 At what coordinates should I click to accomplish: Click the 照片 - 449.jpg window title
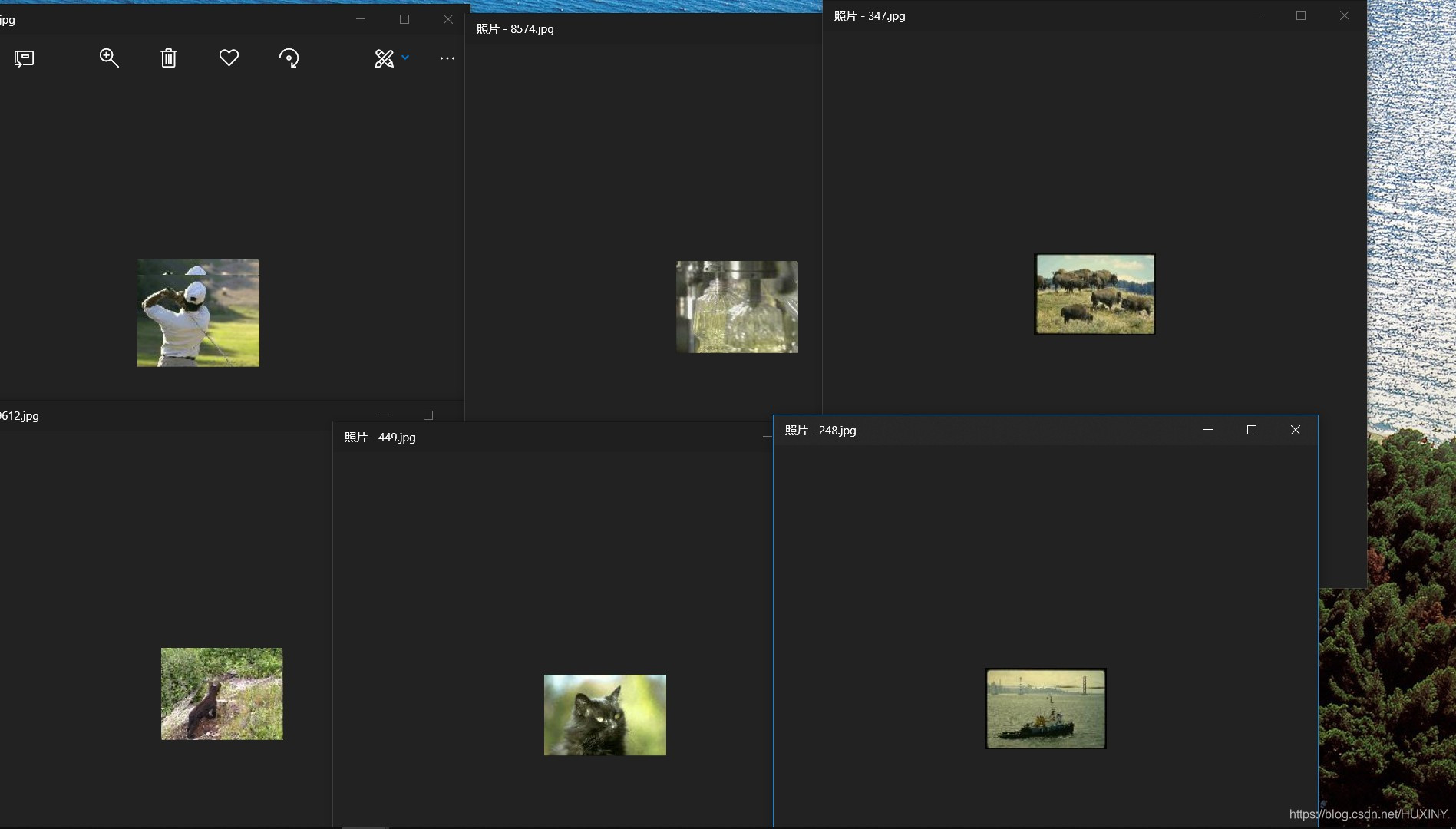tap(380, 438)
